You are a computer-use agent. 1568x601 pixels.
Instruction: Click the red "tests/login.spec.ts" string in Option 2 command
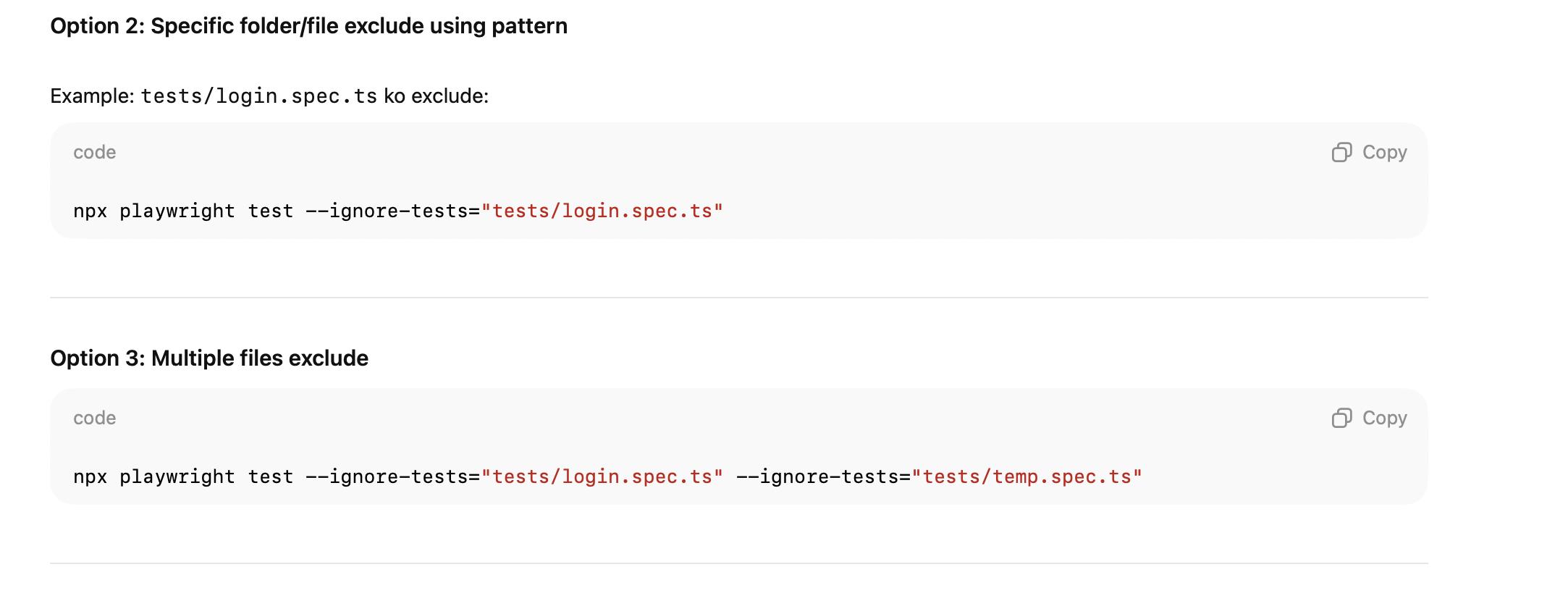pyautogui.click(x=602, y=211)
